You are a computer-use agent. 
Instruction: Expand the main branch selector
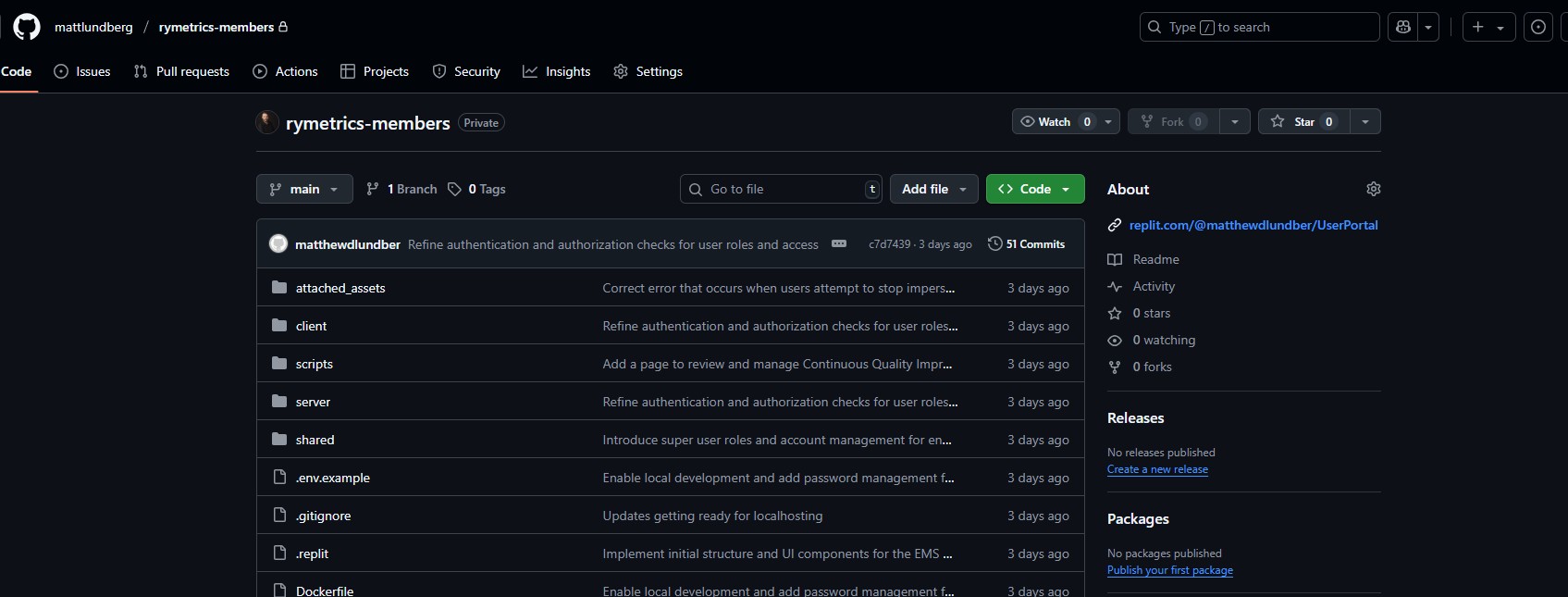(x=304, y=189)
